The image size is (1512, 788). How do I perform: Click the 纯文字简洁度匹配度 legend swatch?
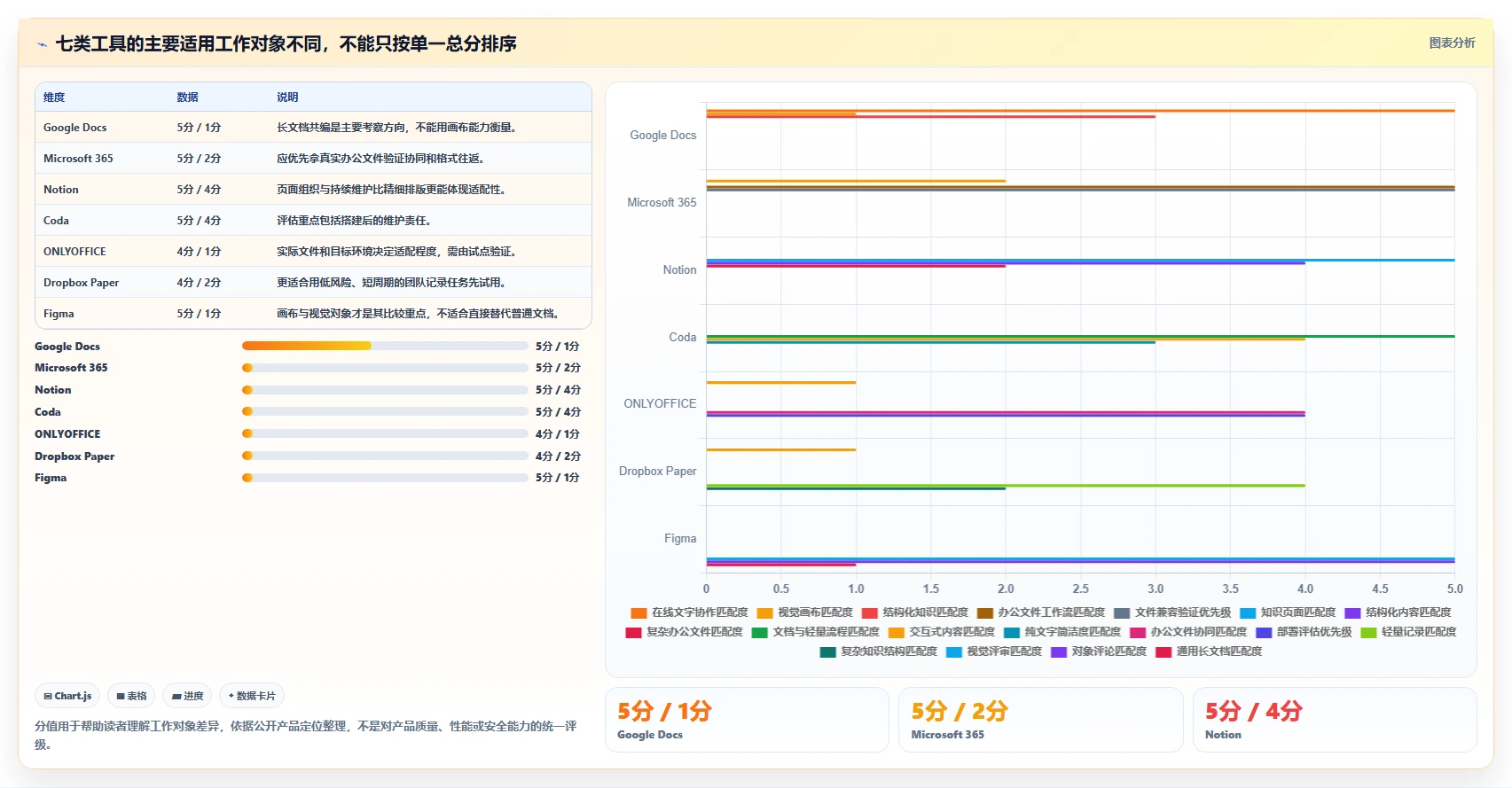point(1012,632)
